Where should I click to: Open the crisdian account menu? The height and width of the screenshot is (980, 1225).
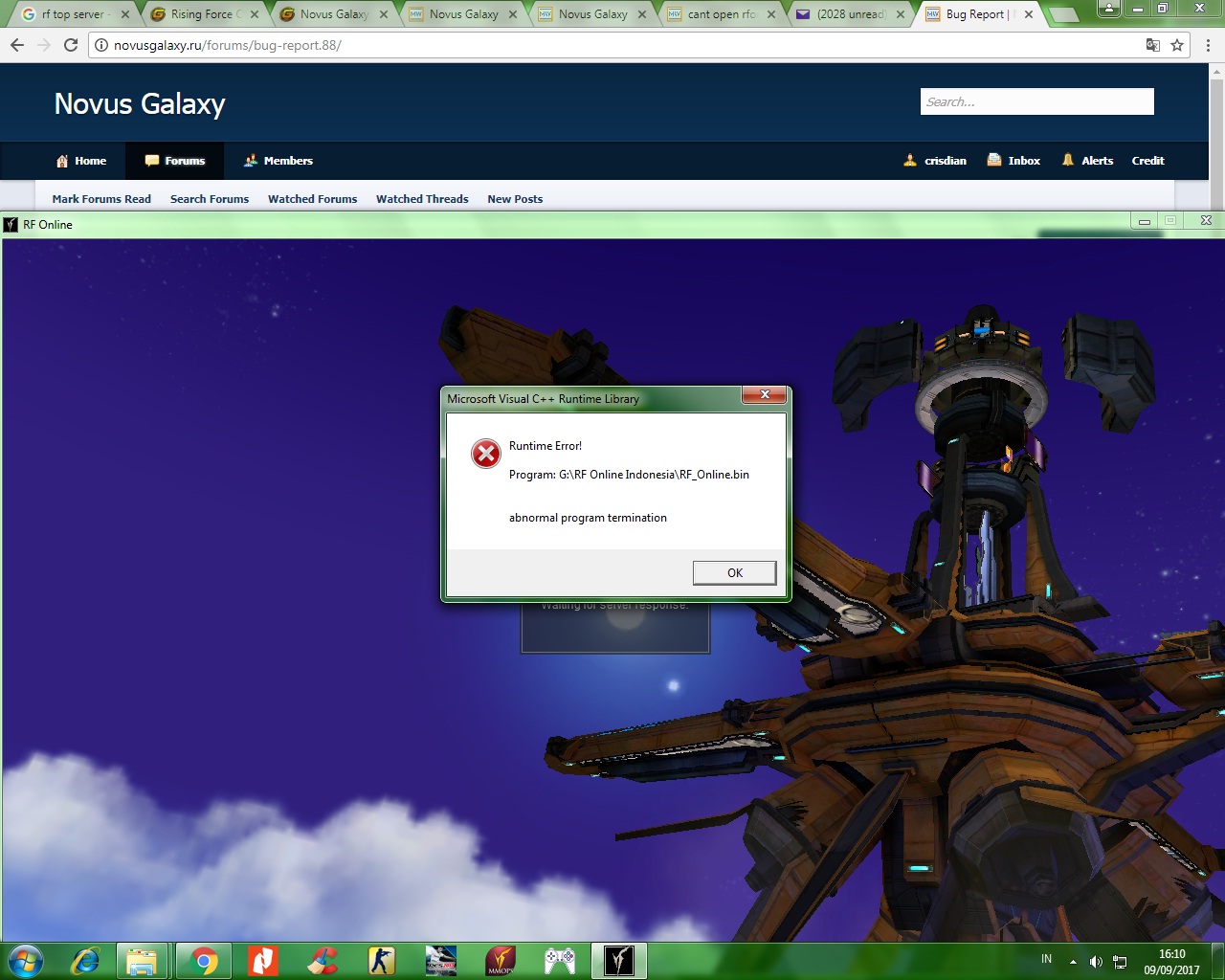click(935, 161)
